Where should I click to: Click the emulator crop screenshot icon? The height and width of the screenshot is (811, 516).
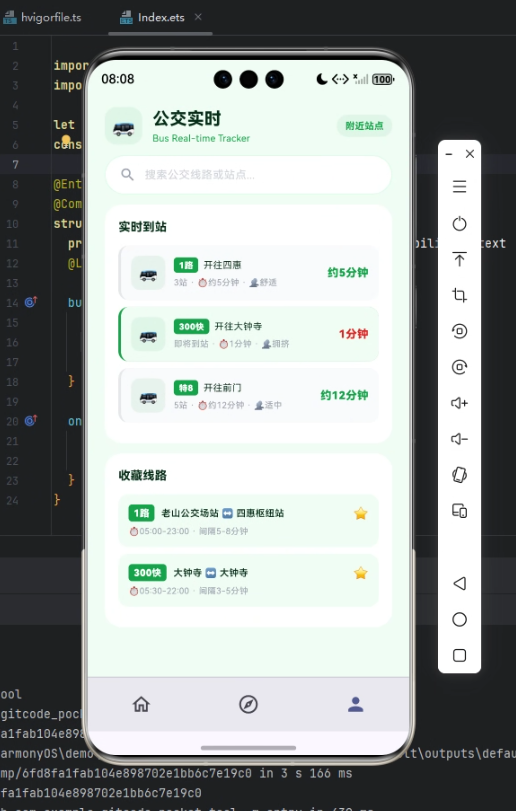tap(459, 295)
